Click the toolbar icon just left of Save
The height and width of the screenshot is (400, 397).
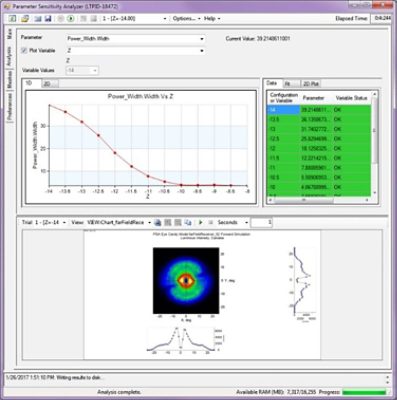pos(38,19)
